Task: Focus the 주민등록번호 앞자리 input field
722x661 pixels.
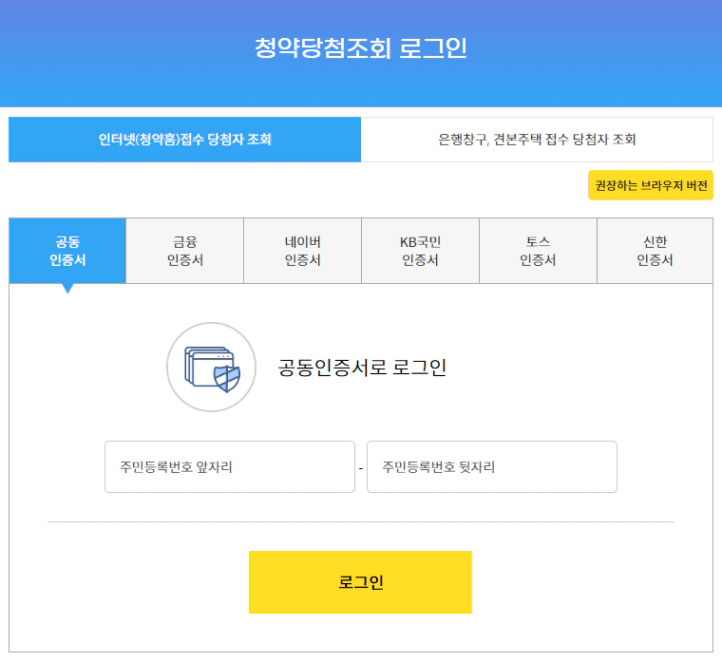Action: [x=230, y=467]
